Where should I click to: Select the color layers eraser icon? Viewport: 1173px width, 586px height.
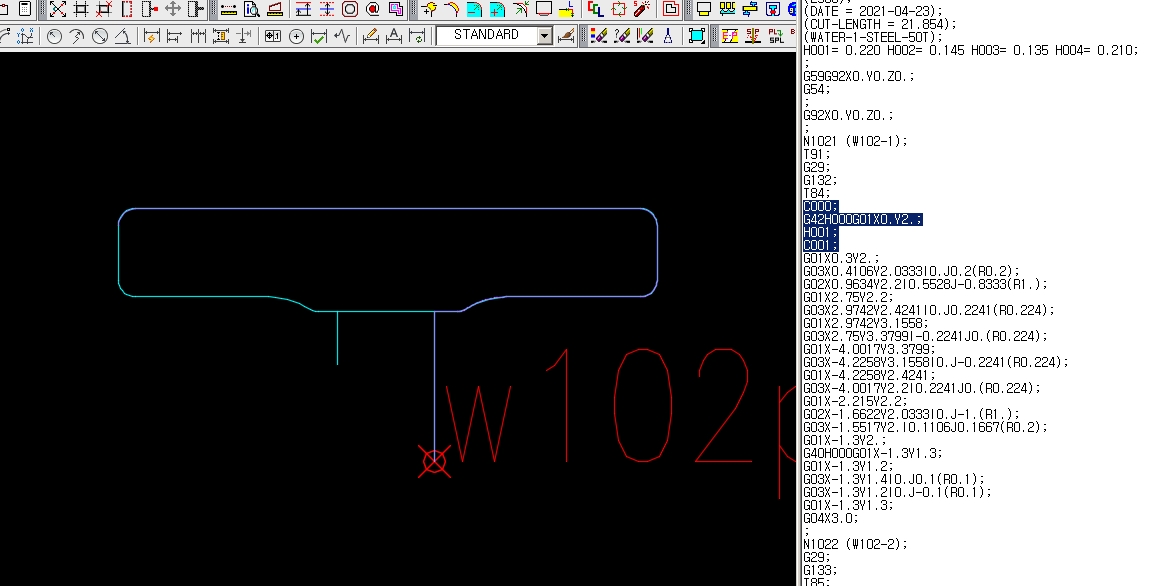tap(598, 36)
